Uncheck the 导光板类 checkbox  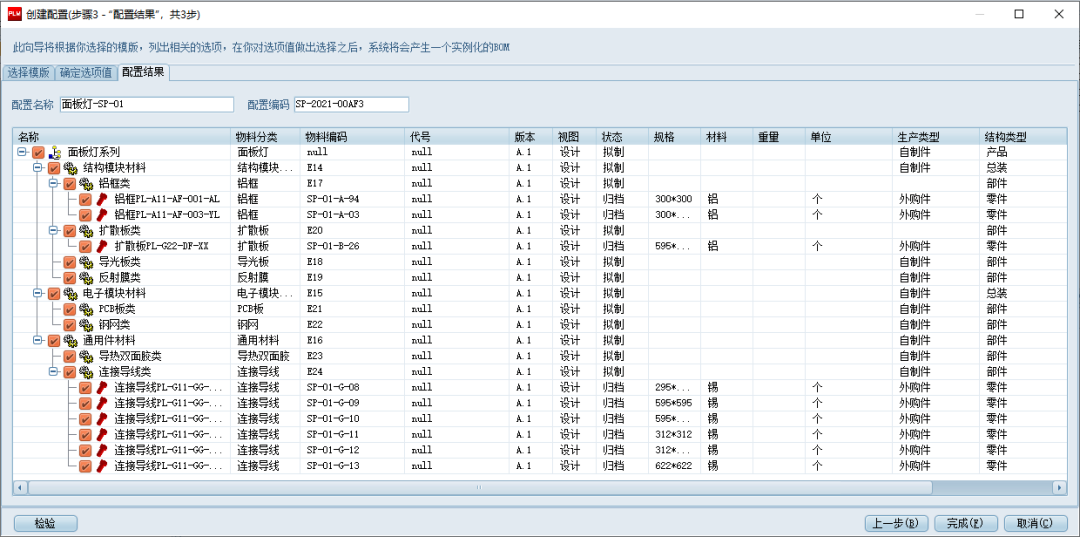tap(70, 262)
